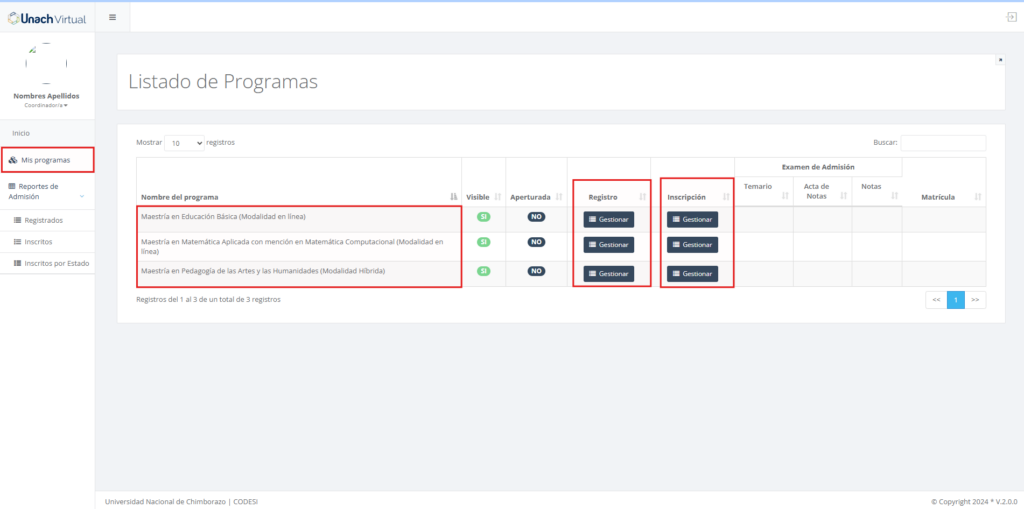Click the Buscar search field
1024x509 pixels.
pos(942,143)
